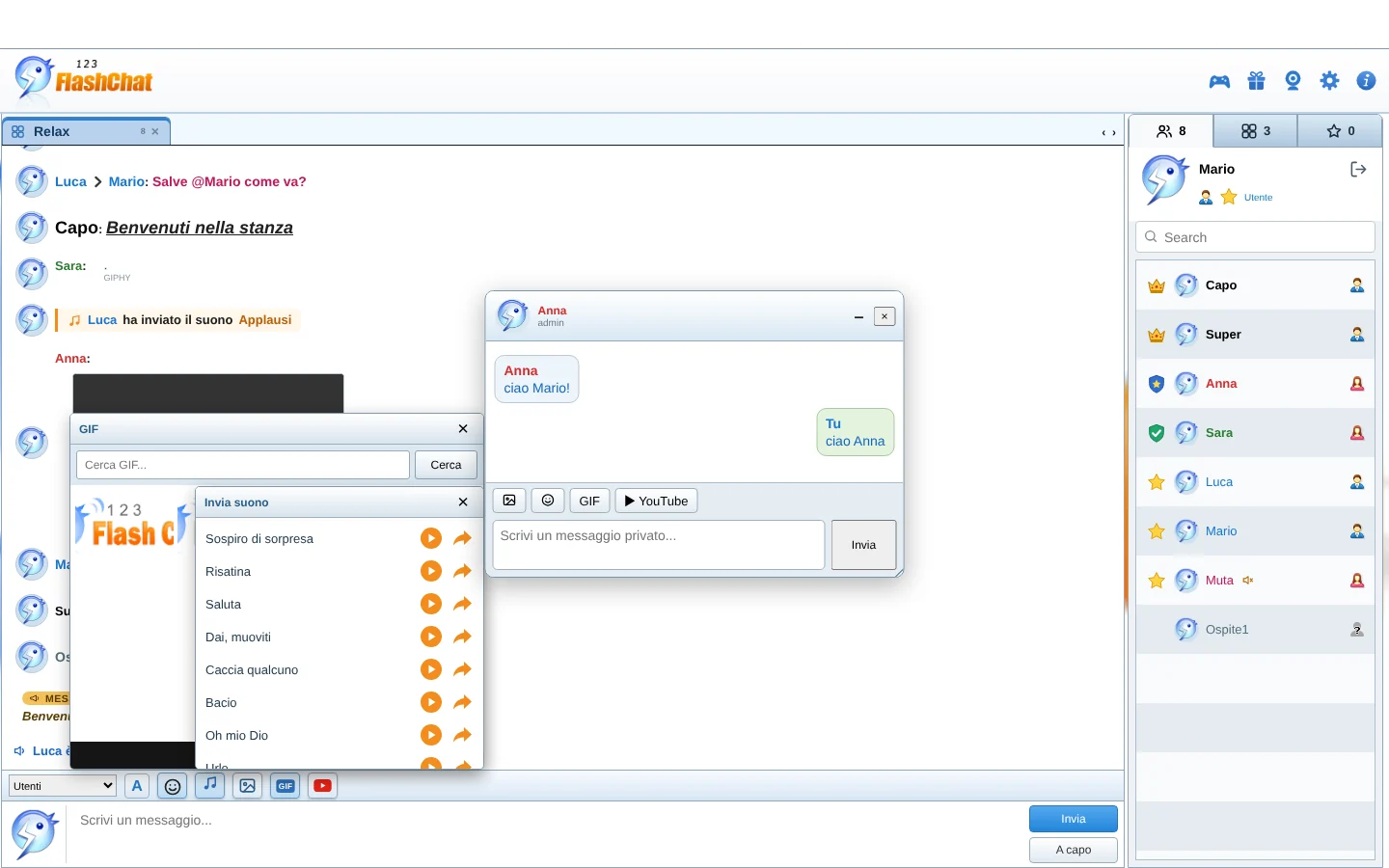The width and height of the screenshot is (1389, 868).
Task: Open the info icon in header
Action: point(1366,81)
